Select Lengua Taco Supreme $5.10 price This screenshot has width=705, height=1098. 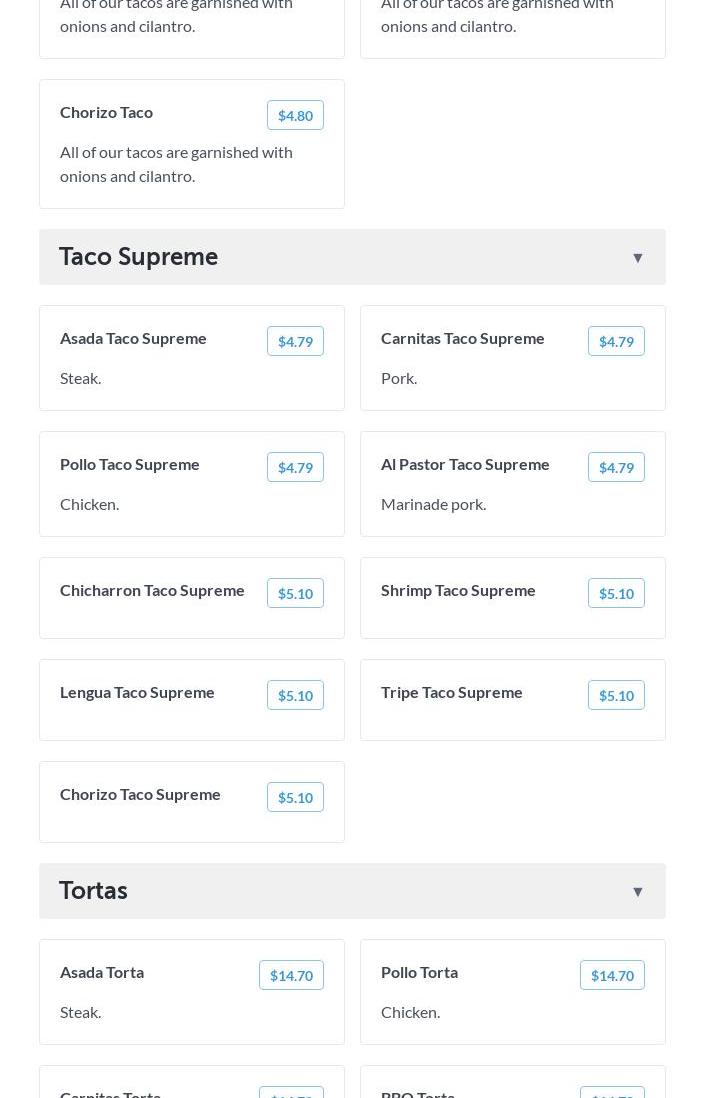pos(295,695)
